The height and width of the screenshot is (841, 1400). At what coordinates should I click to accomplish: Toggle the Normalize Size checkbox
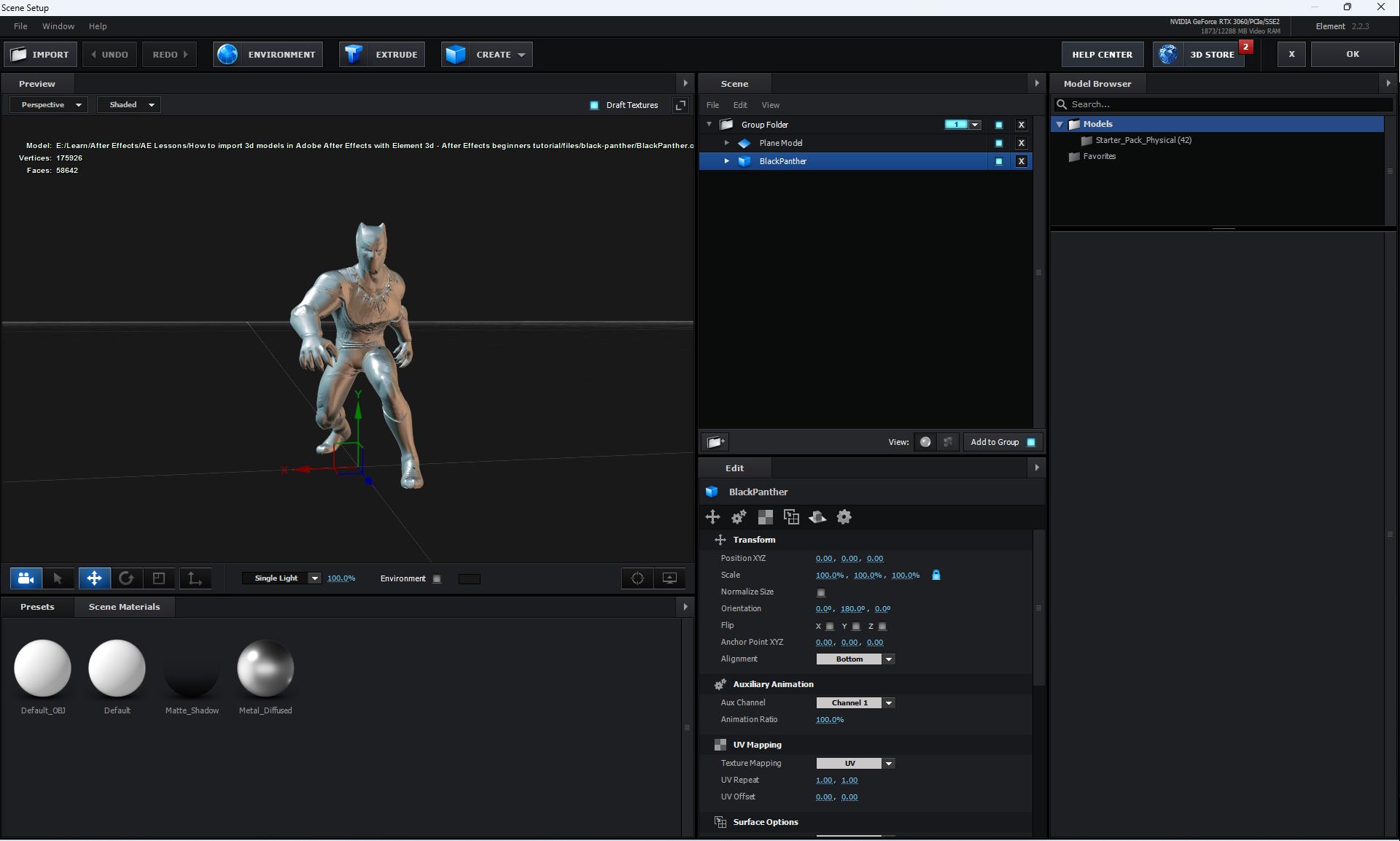point(821,592)
